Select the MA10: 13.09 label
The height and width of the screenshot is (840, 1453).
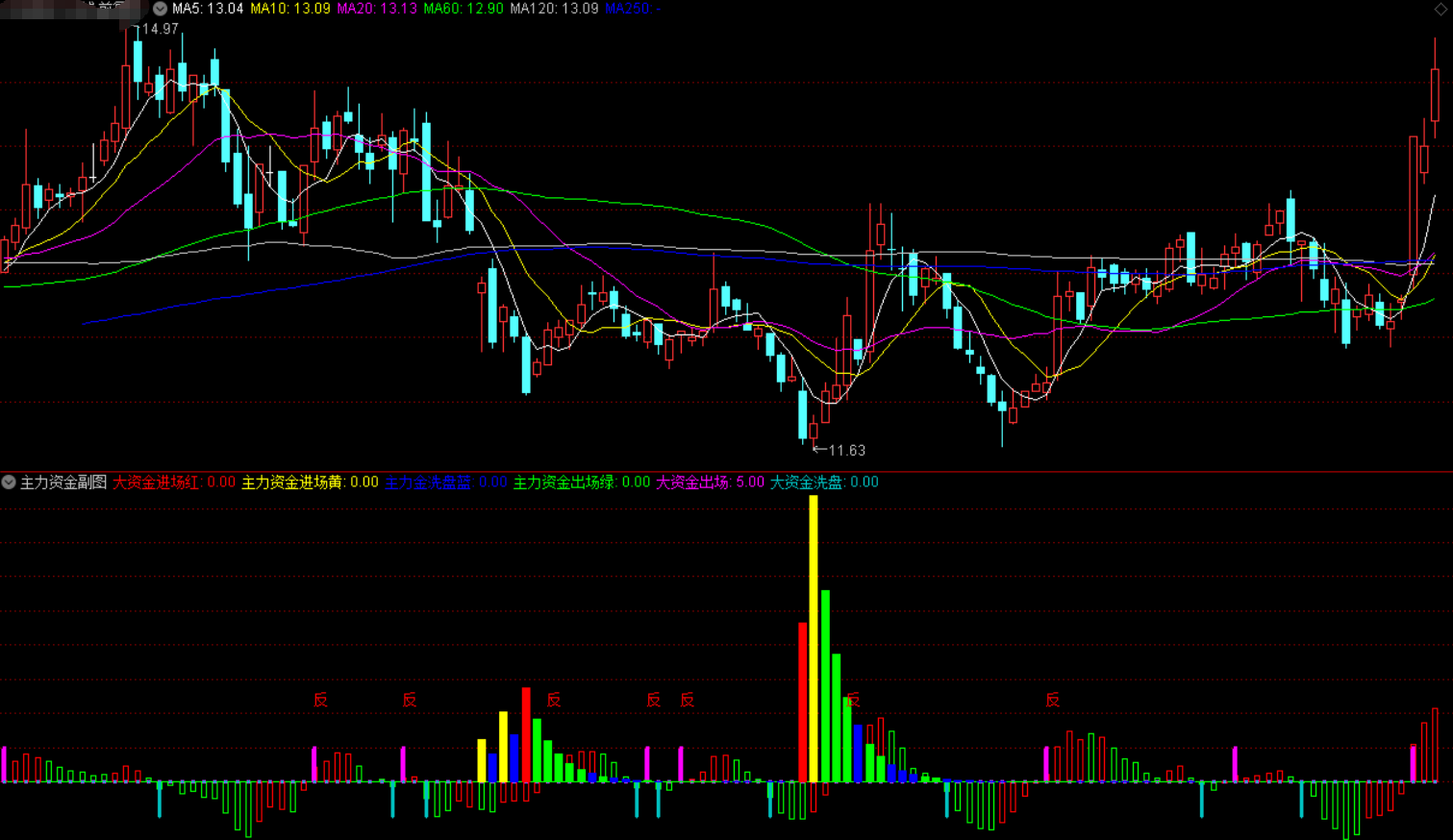[x=290, y=9]
